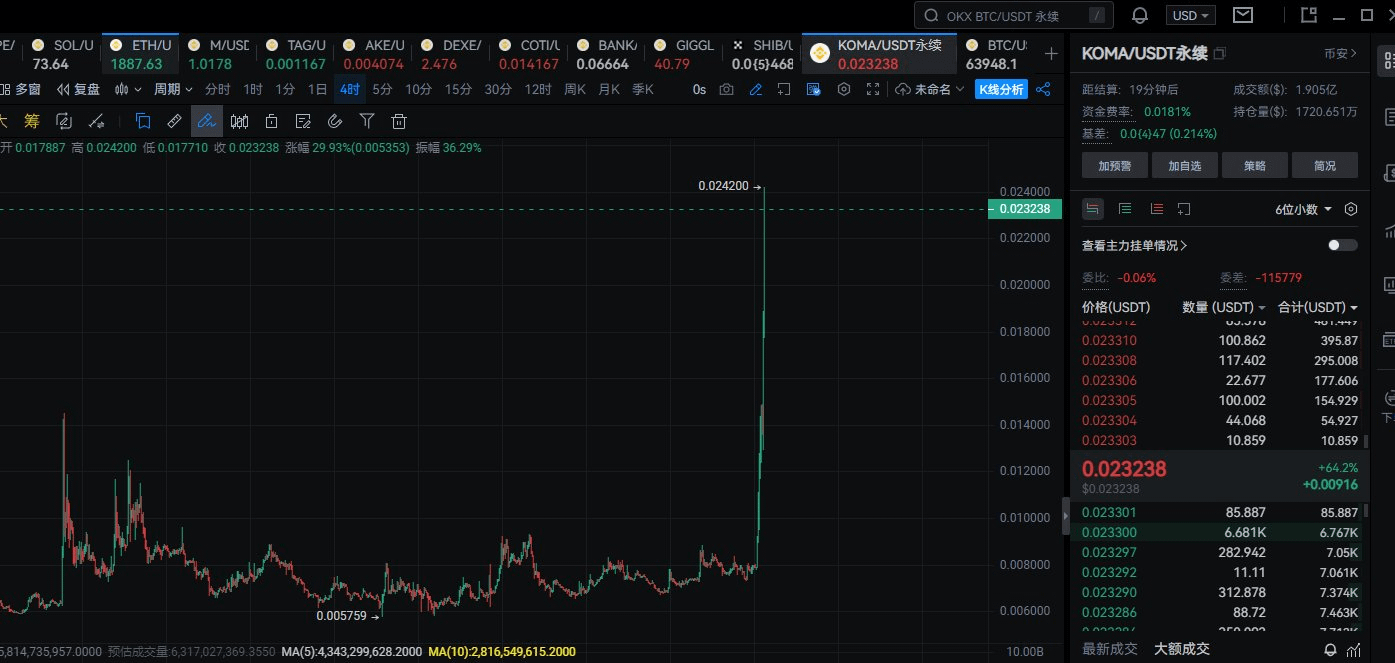The height and width of the screenshot is (663, 1395).
Task: Add new symbol tab with plus icon
Action: click(x=1051, y=53)
